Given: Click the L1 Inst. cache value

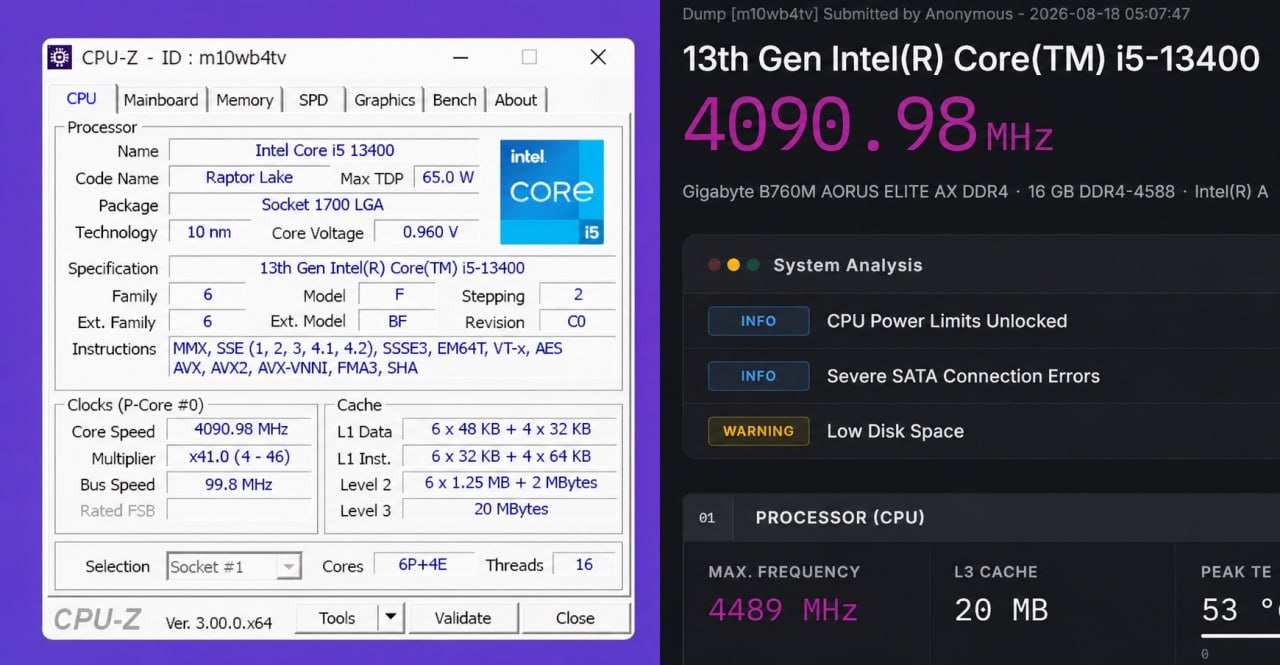Looking at the screenshot, I should click(x=510, y=457).
